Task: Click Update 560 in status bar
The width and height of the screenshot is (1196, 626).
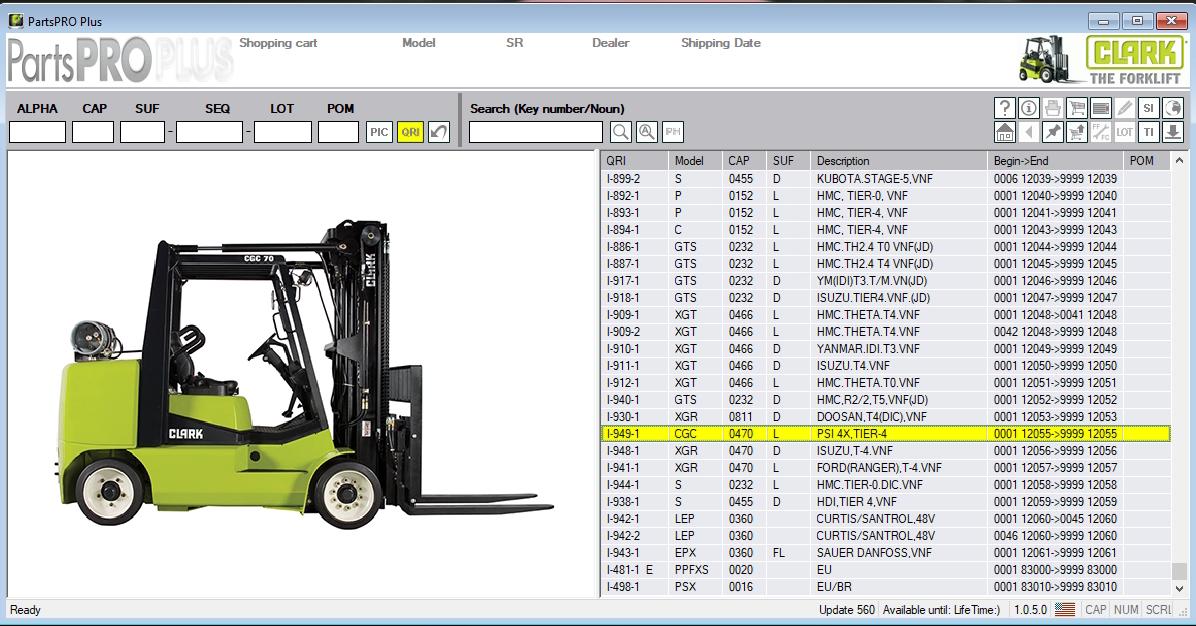Action: 847,610
